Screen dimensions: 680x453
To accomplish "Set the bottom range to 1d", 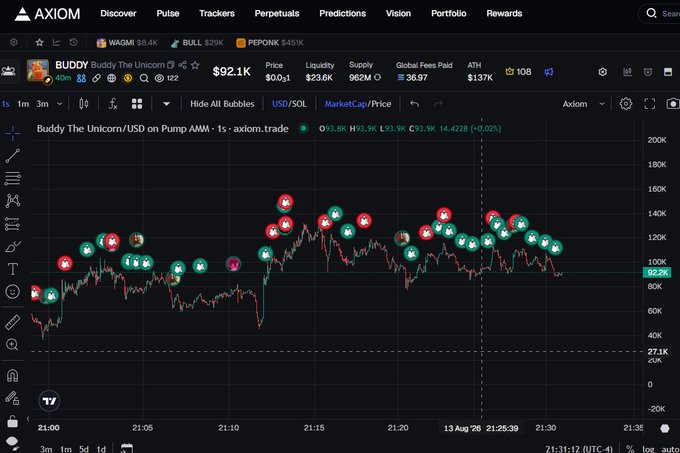I will pos(101,449).
